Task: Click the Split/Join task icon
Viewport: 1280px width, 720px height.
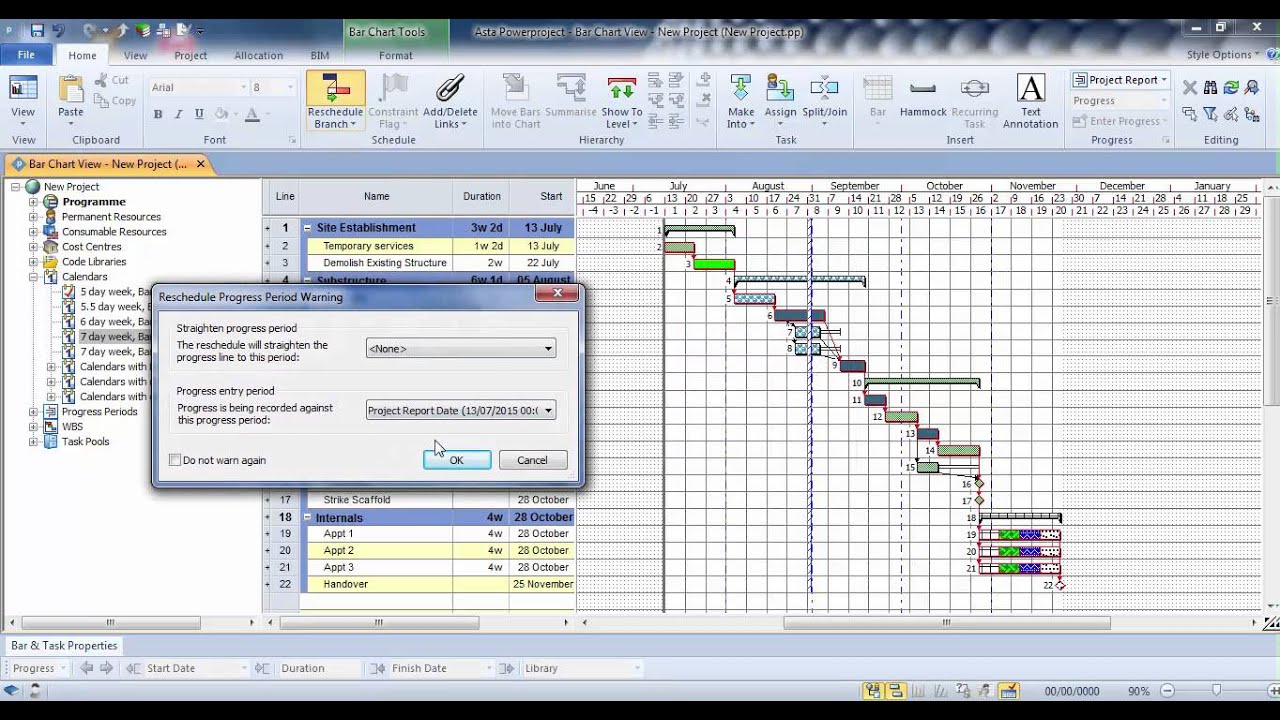Action: click(x=824, y=88)
